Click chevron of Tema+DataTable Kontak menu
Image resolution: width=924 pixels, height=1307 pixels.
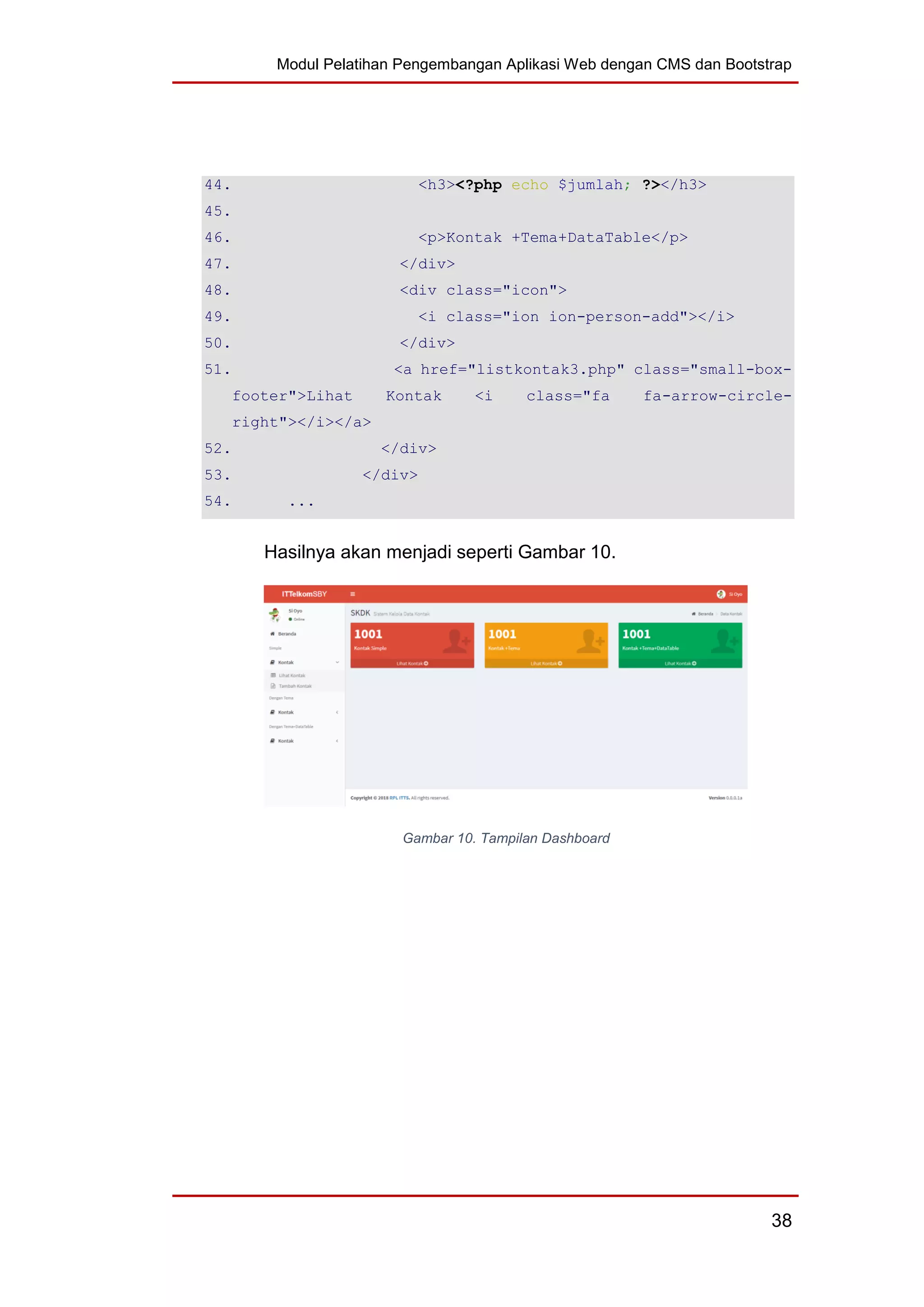[x=337, y=741]
